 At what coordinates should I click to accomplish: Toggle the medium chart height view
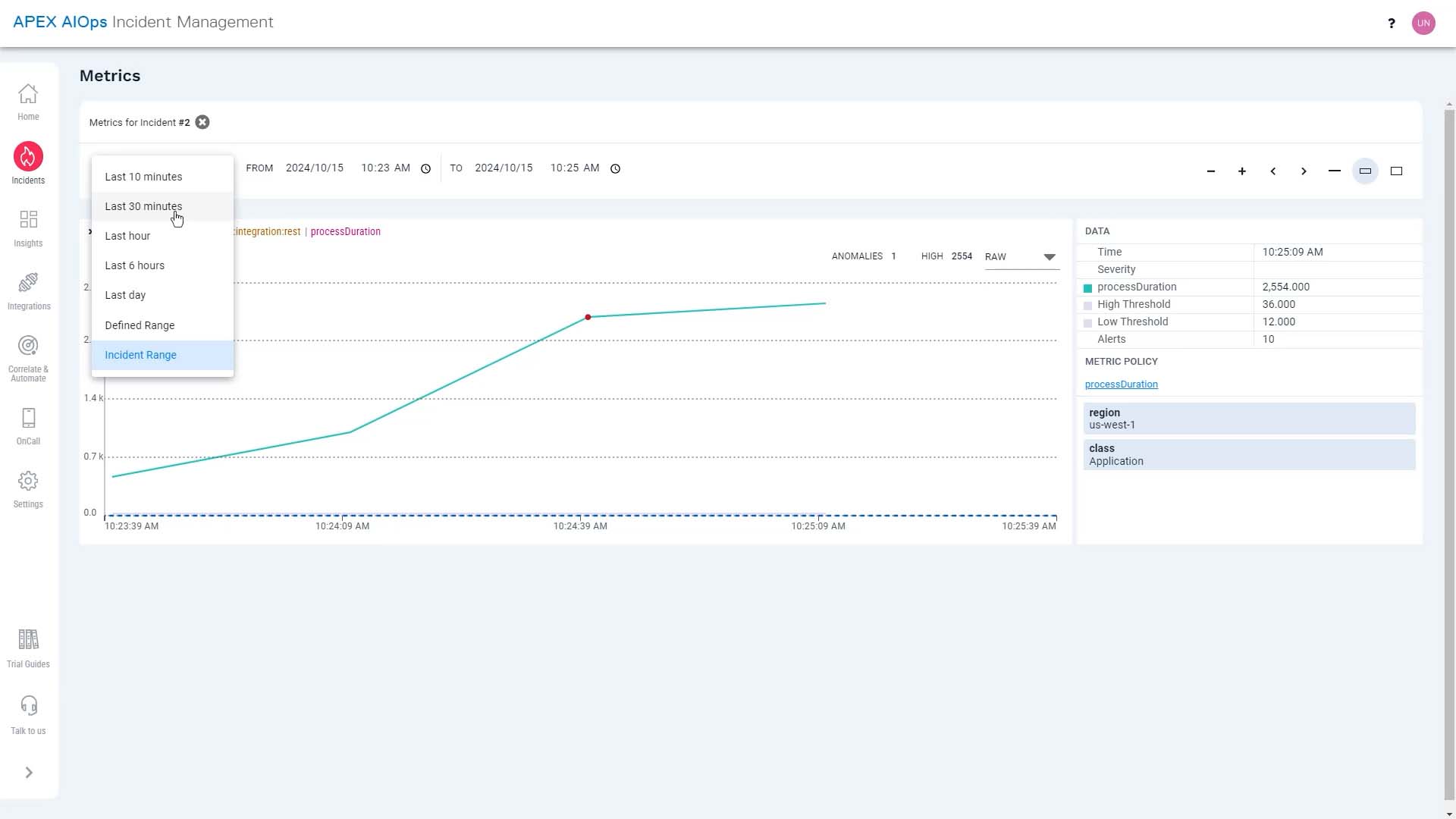click(x=1365, y=171)
